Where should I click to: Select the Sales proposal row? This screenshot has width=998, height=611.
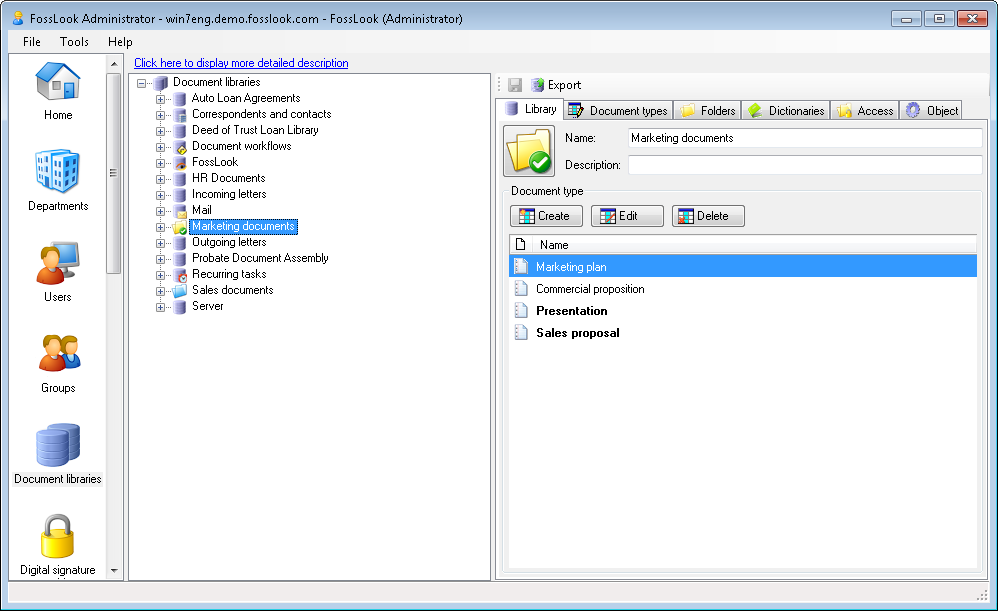743,333
